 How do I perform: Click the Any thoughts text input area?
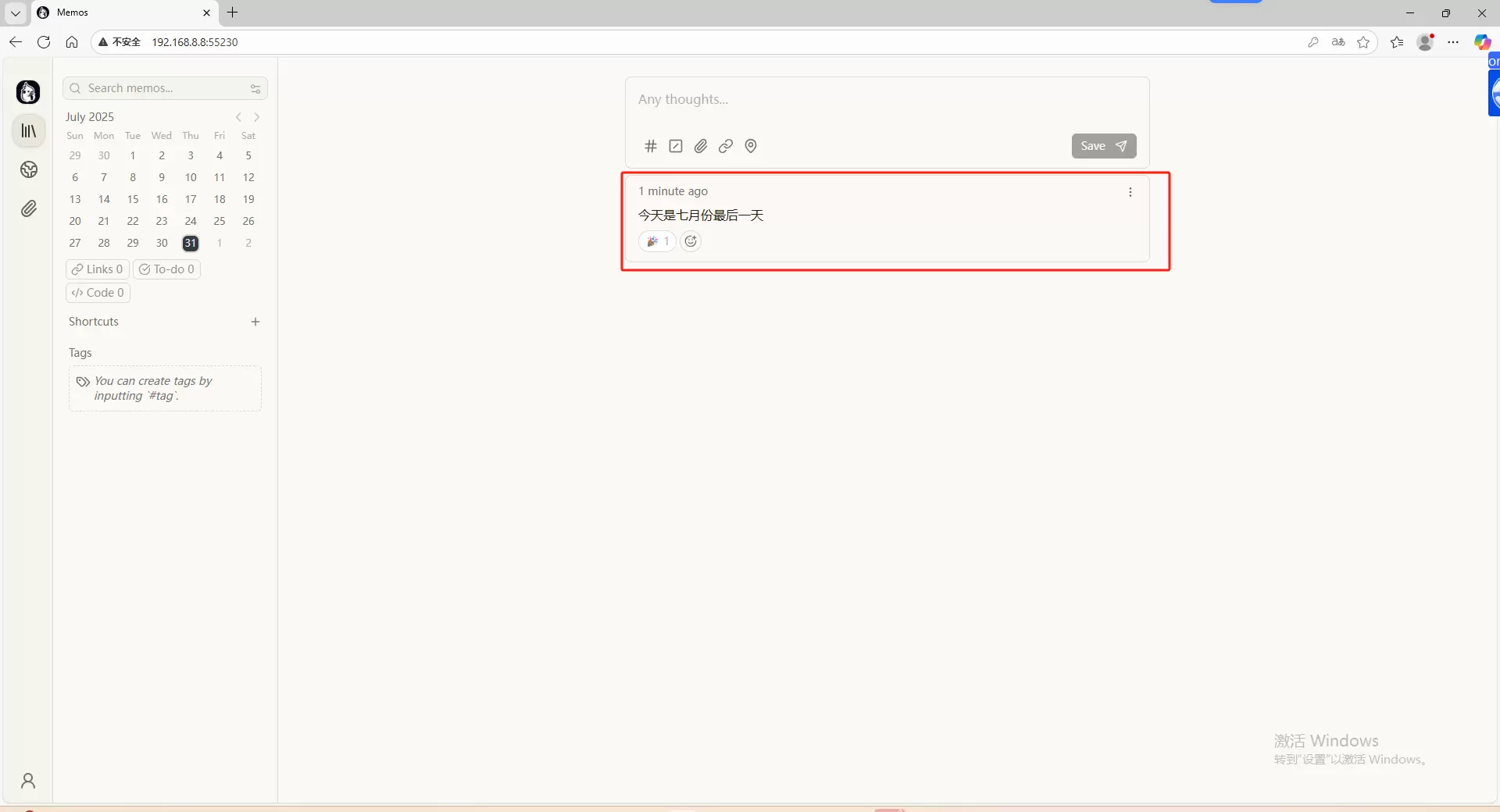tap(886, 100)
